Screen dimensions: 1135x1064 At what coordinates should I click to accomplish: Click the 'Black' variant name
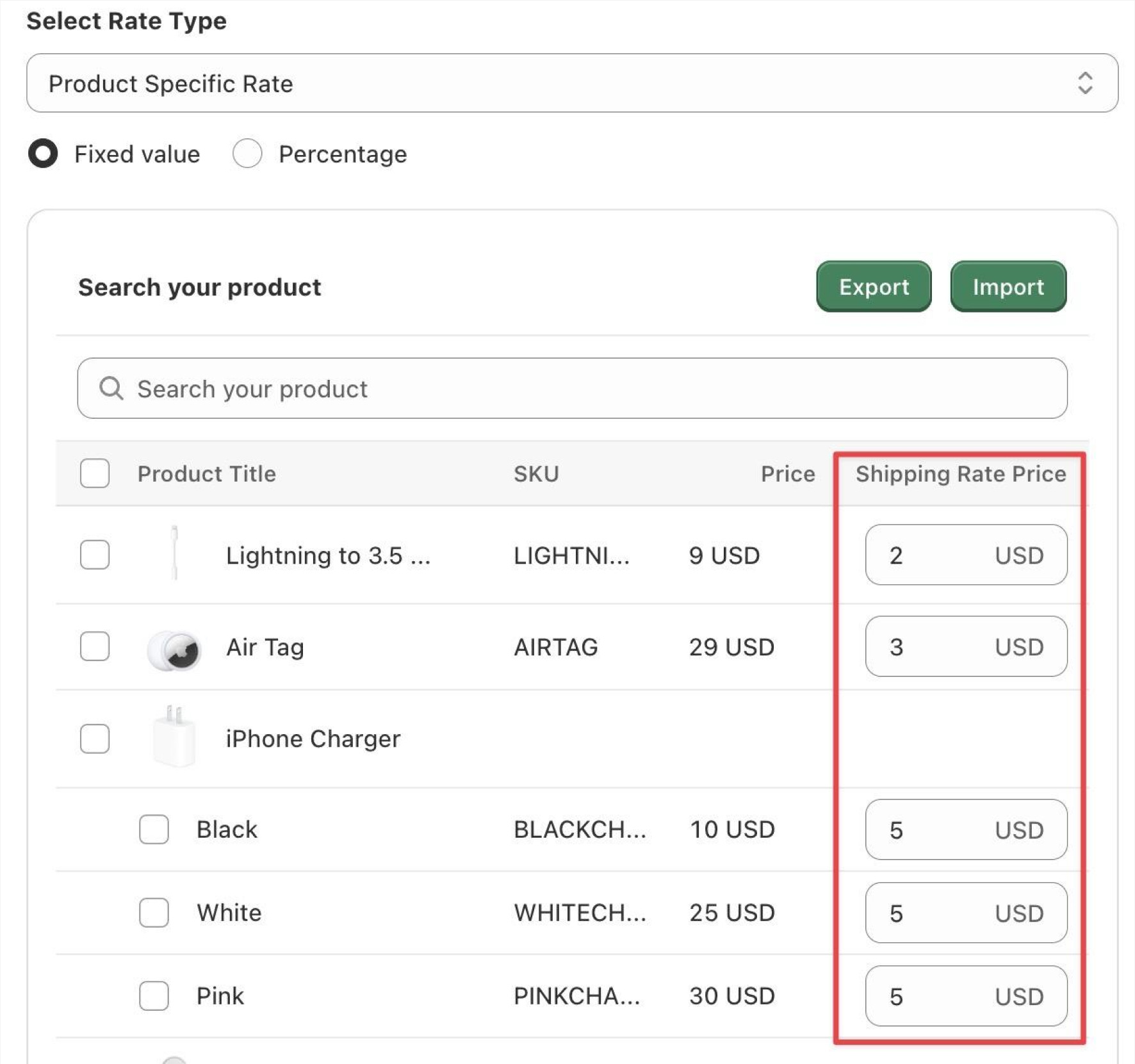point(227,830)
